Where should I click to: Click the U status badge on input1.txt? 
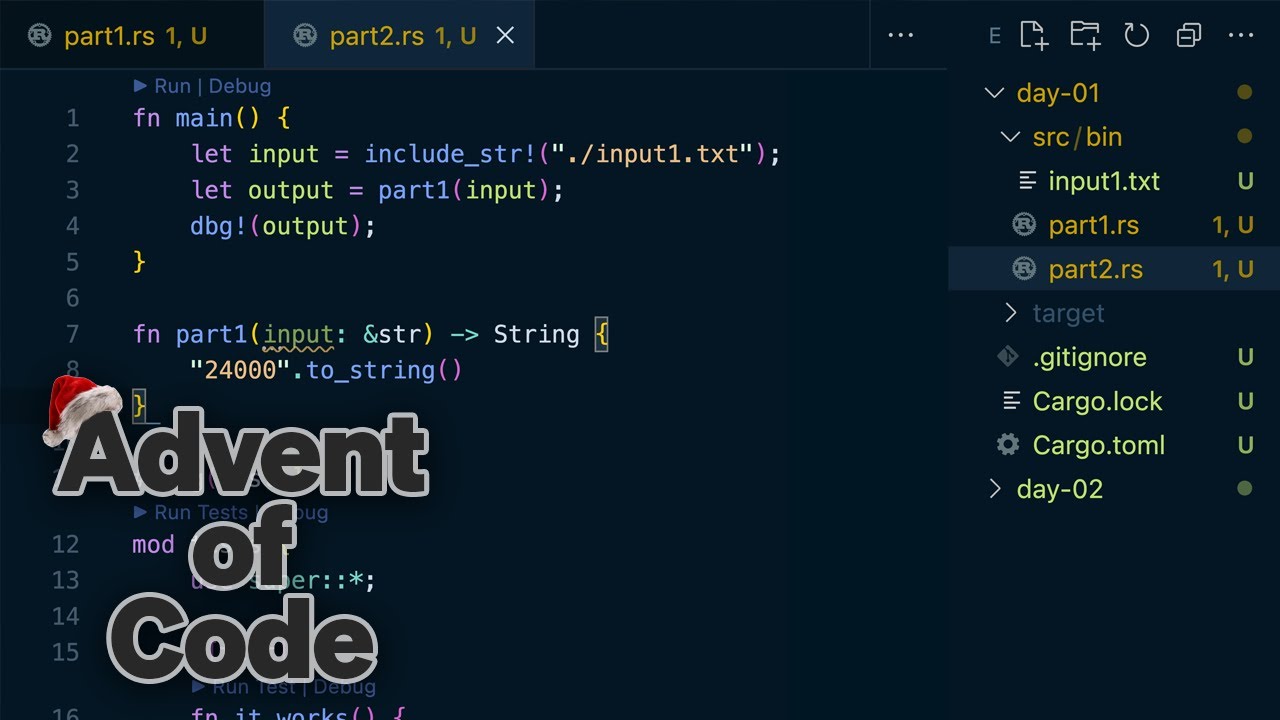point(1245,181)
